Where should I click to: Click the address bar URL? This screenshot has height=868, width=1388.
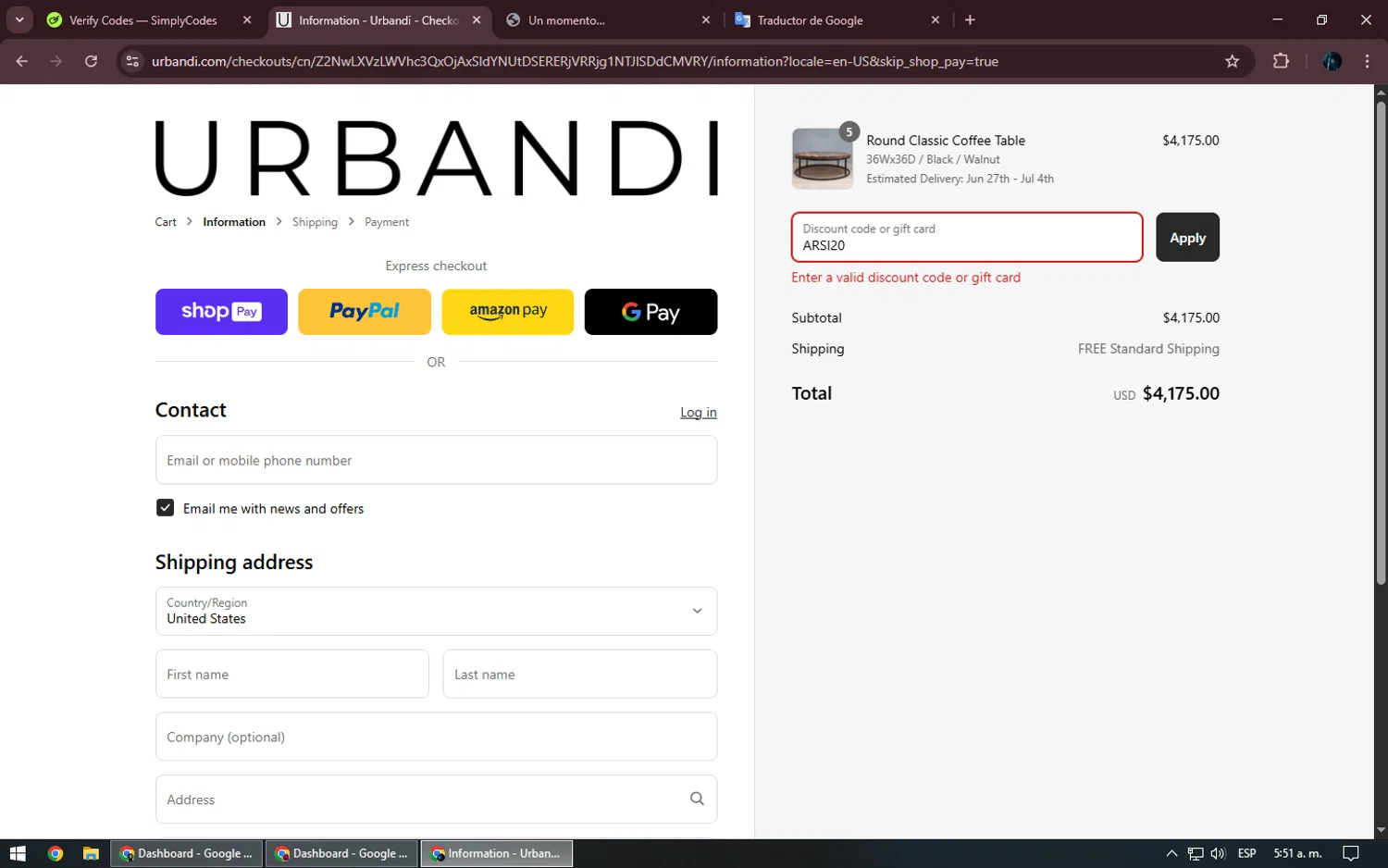tap(575, 61)
